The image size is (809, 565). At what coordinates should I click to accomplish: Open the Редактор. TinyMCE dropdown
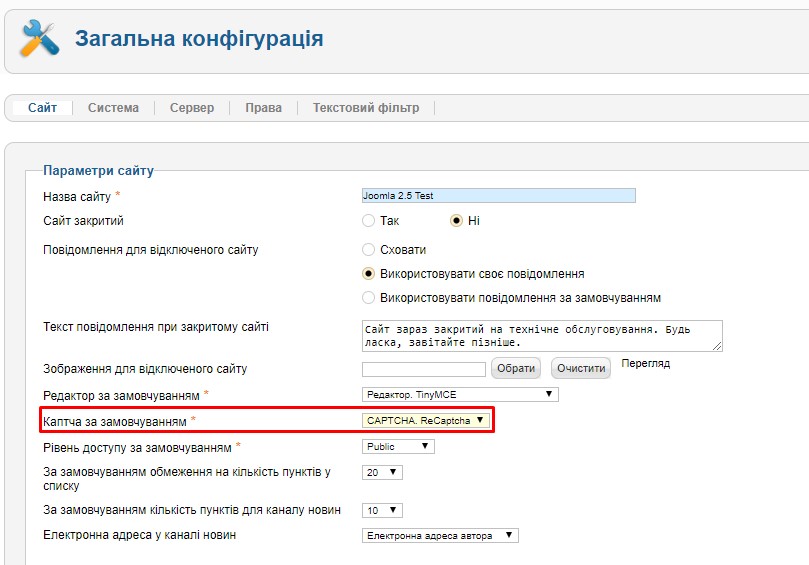point(460,395)
